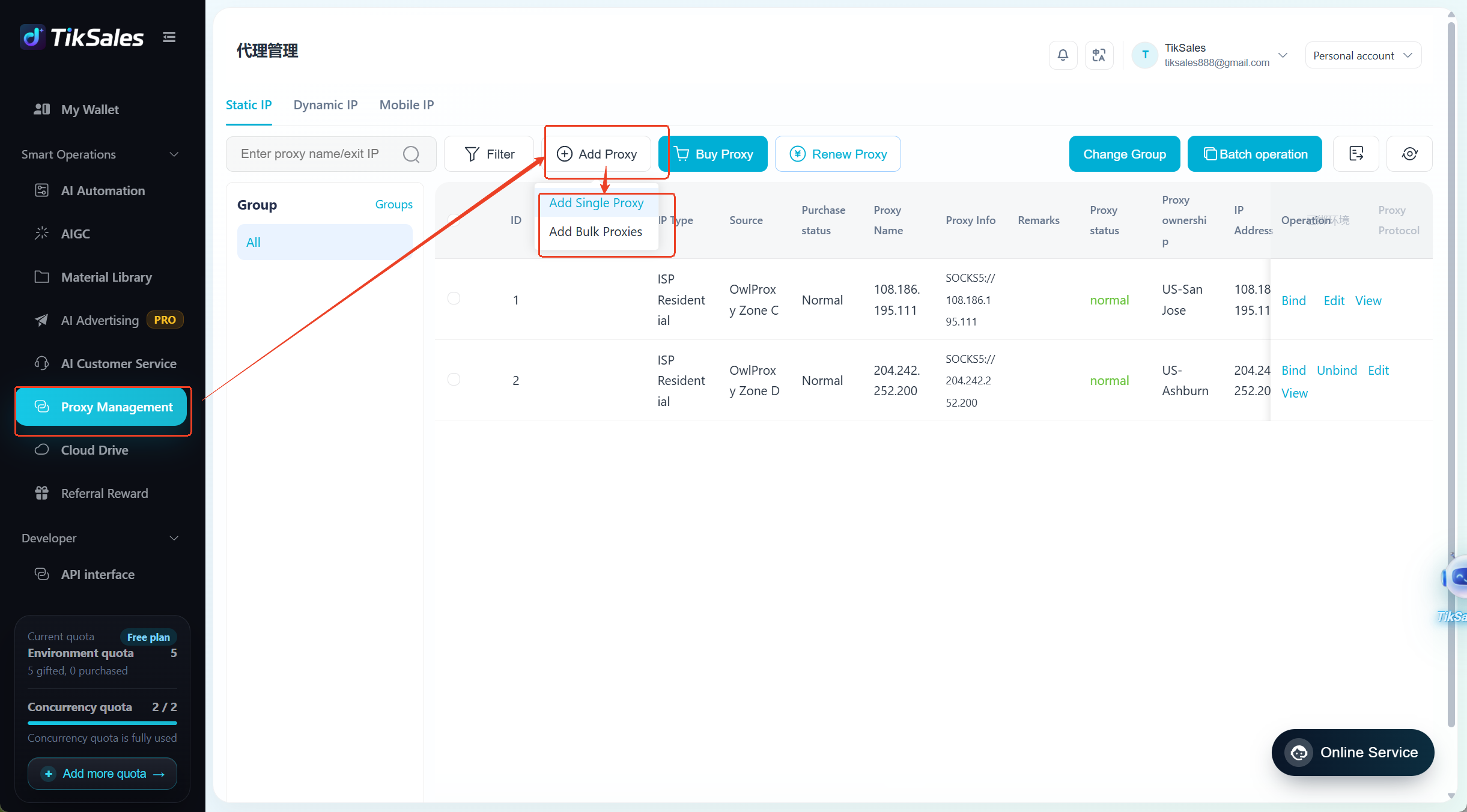Click the export list icon
Screen dimensions: 1467x812
[x=1356, y=154]
